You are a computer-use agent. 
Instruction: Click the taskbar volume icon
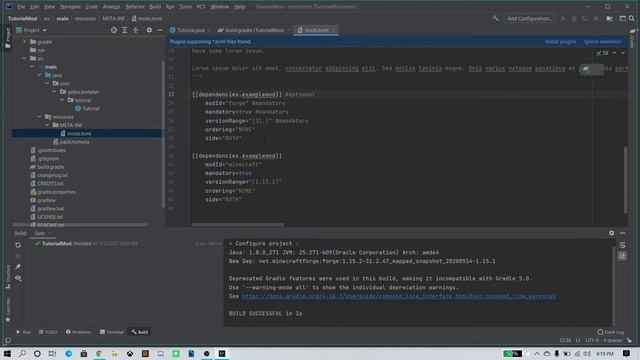pyautogui.click(x=587, y=353)
